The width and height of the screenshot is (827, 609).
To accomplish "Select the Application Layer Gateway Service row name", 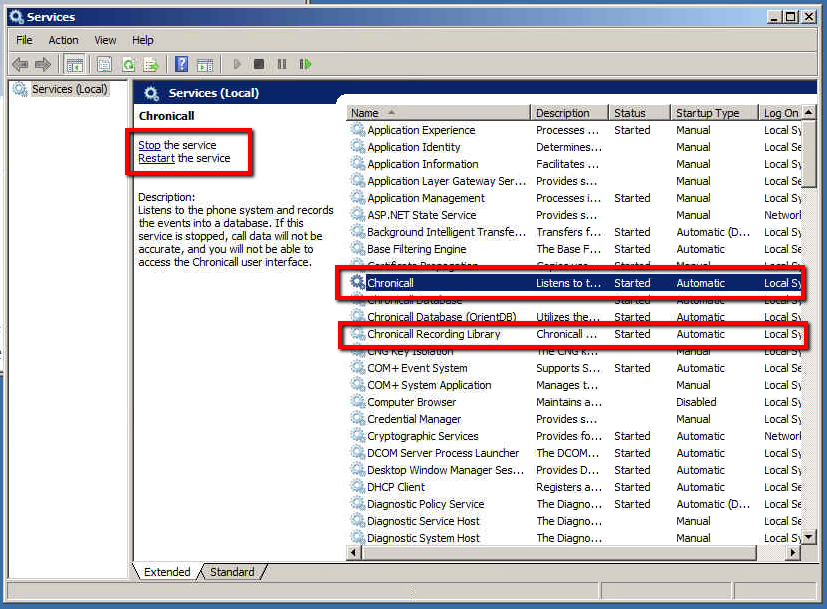I will tap(447, 181).
